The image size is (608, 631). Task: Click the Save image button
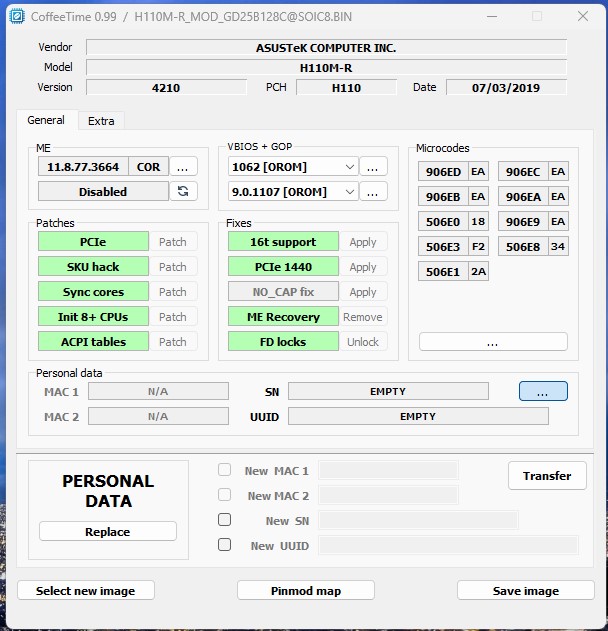(x=525, y=591)
